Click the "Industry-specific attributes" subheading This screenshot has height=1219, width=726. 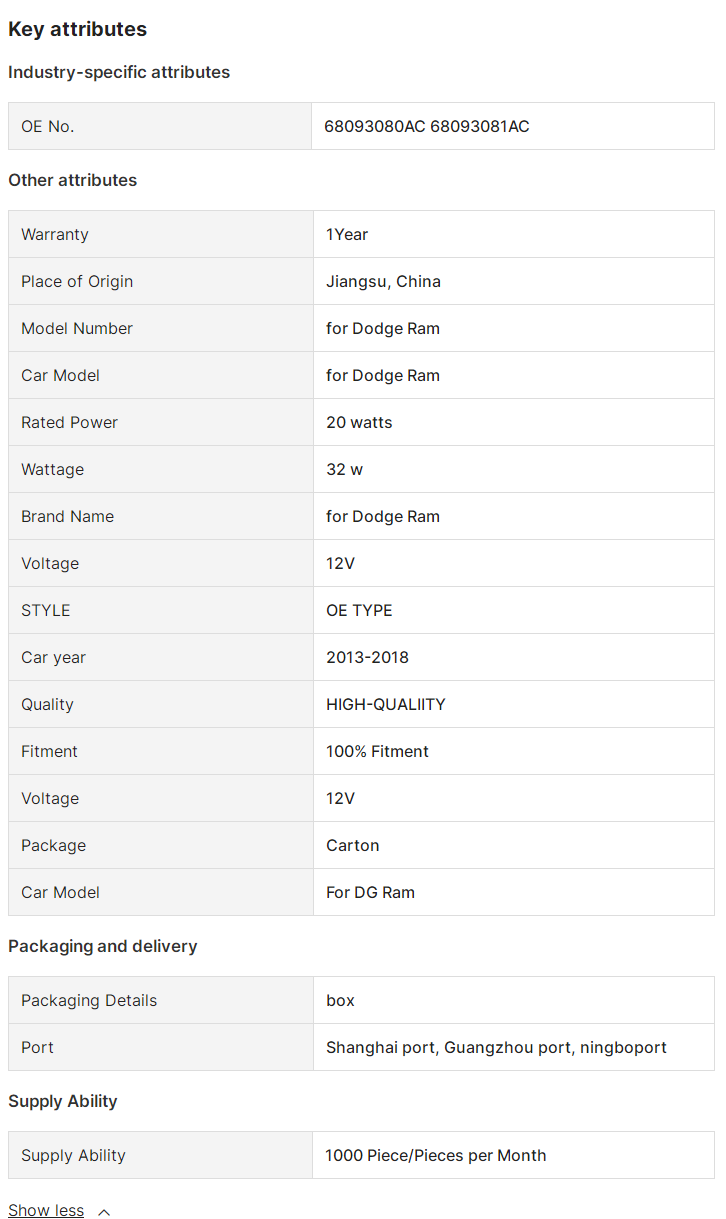119,72
